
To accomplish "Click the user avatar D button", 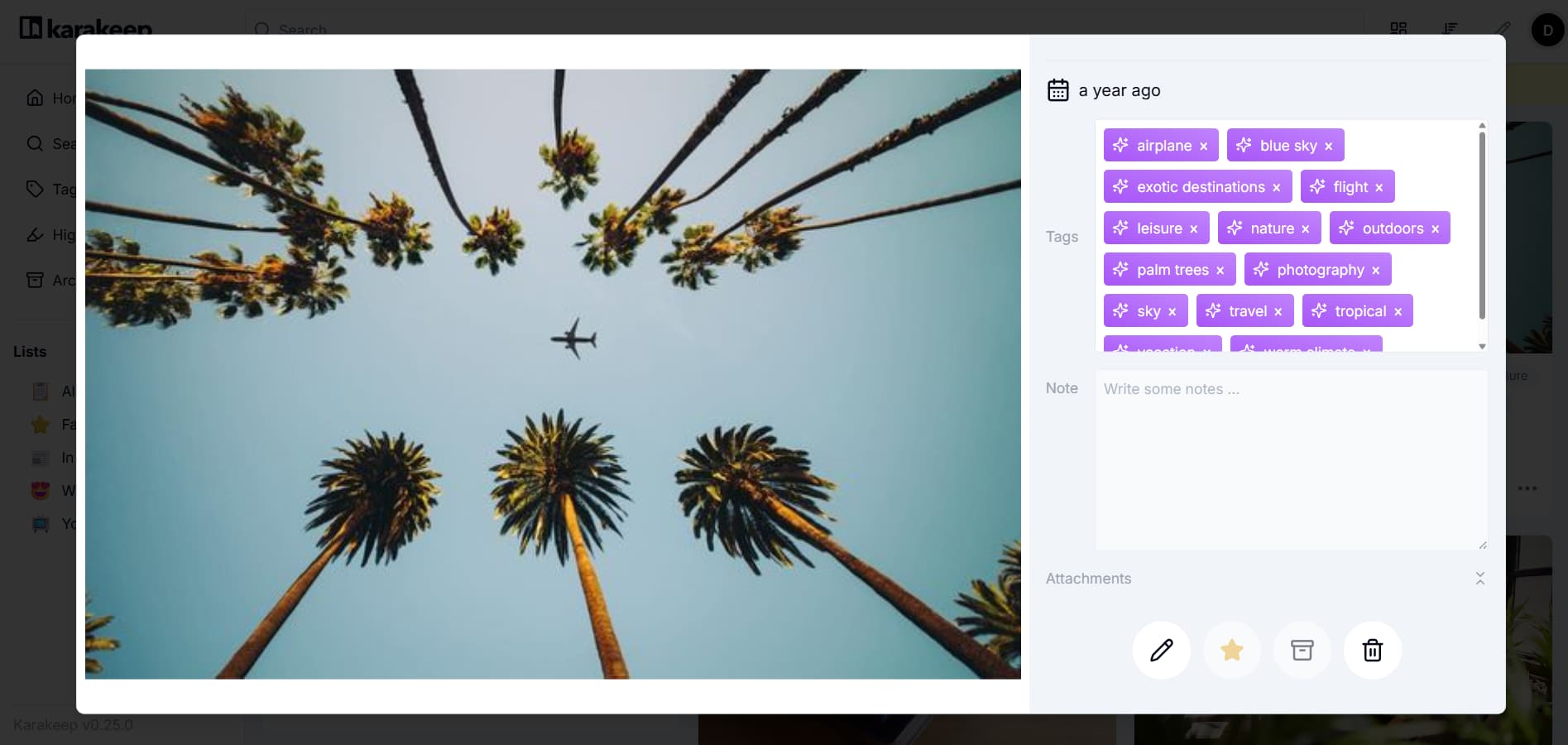I will tap(1547, 30).
